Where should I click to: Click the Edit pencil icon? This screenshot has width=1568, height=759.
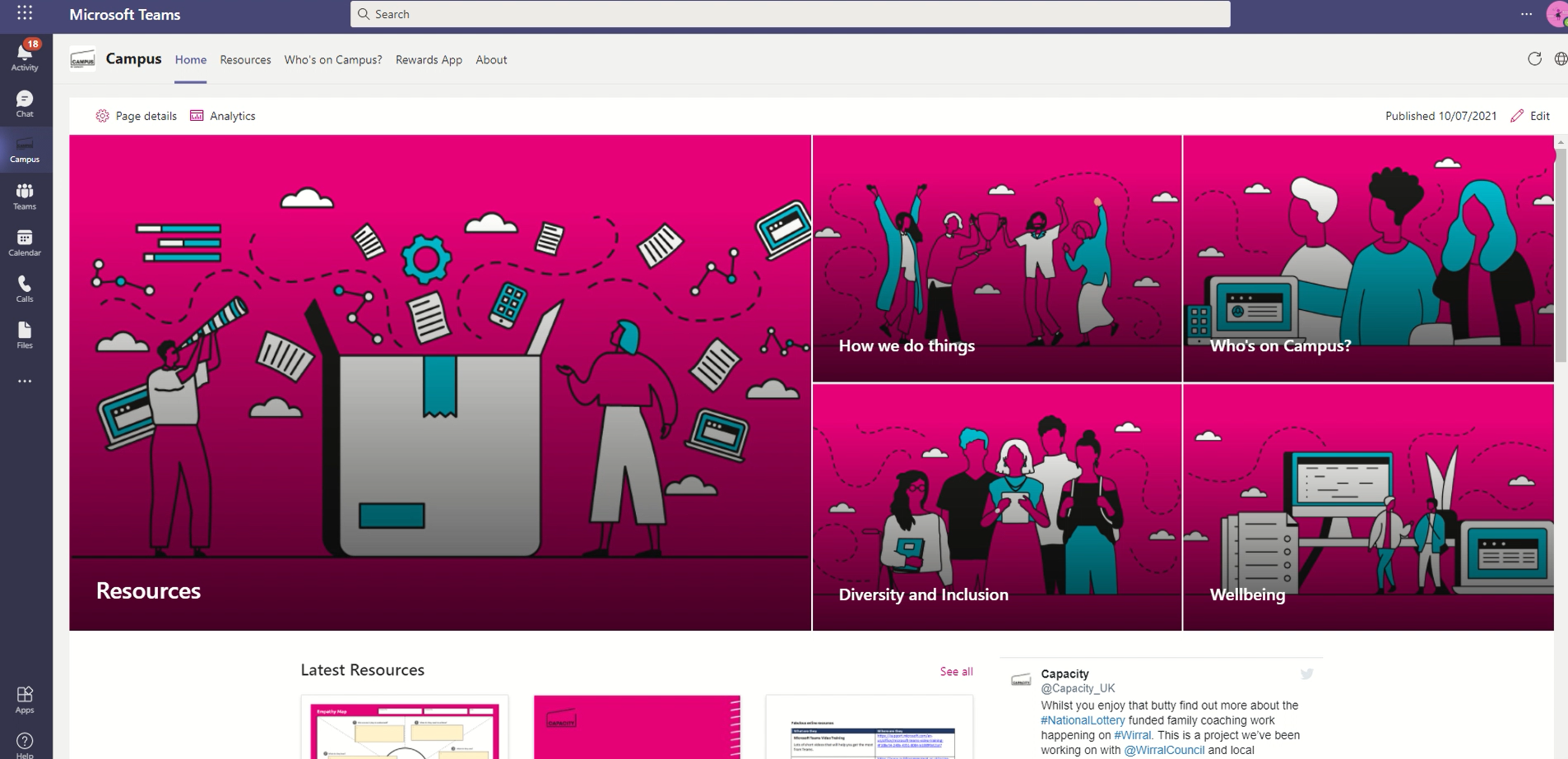point(1517,116)
